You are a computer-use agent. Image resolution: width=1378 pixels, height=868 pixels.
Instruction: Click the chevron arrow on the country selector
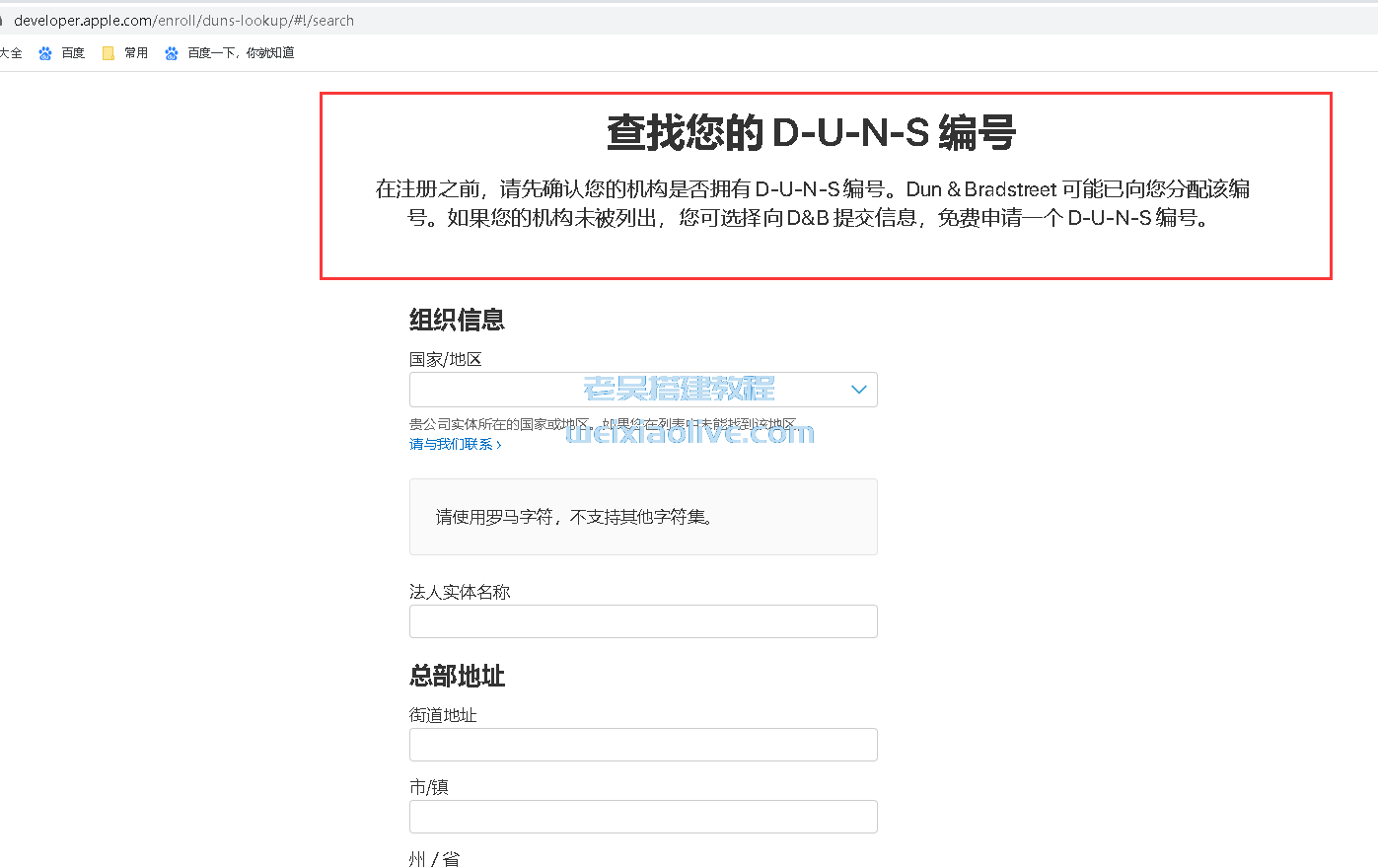click(x=857, y=389)
